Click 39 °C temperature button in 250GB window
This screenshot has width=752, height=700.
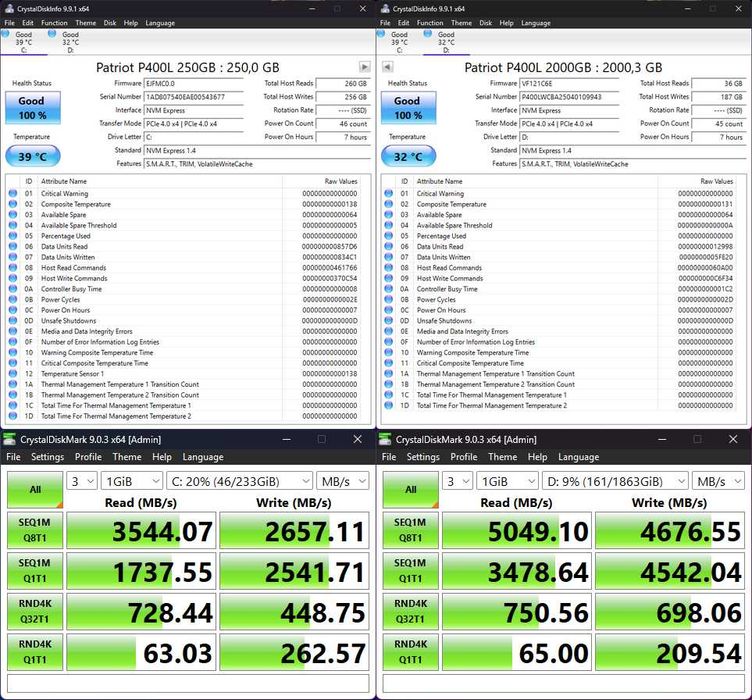33,156
